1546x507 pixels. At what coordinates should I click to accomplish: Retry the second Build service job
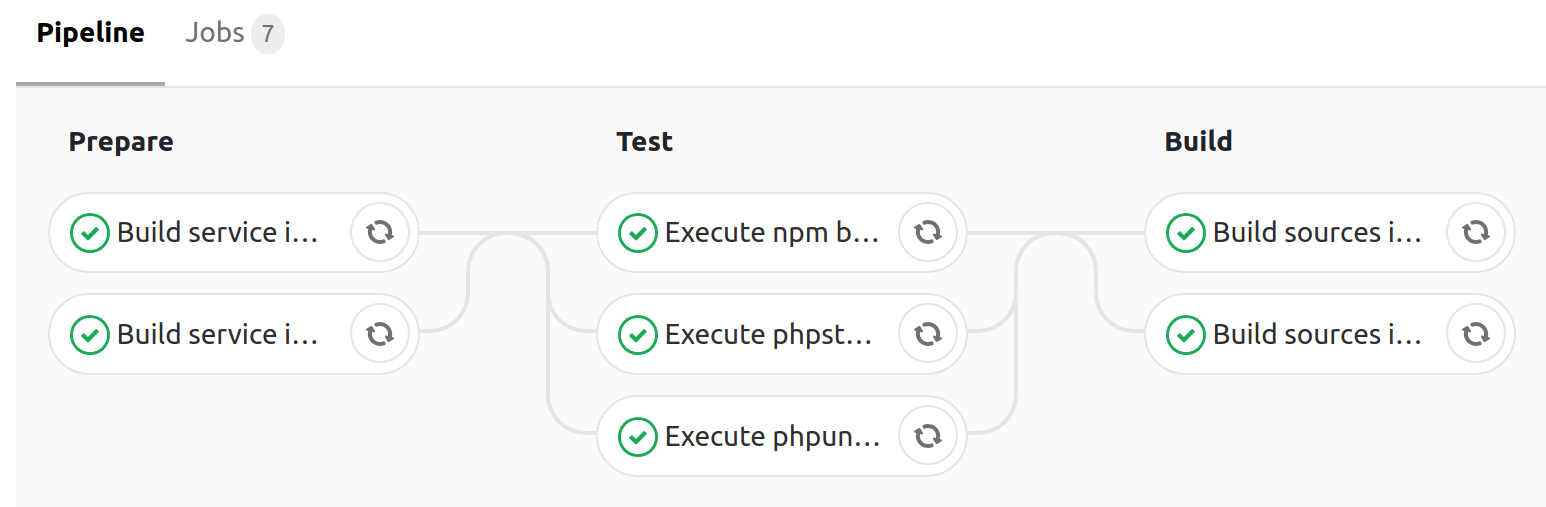[380, 334]
